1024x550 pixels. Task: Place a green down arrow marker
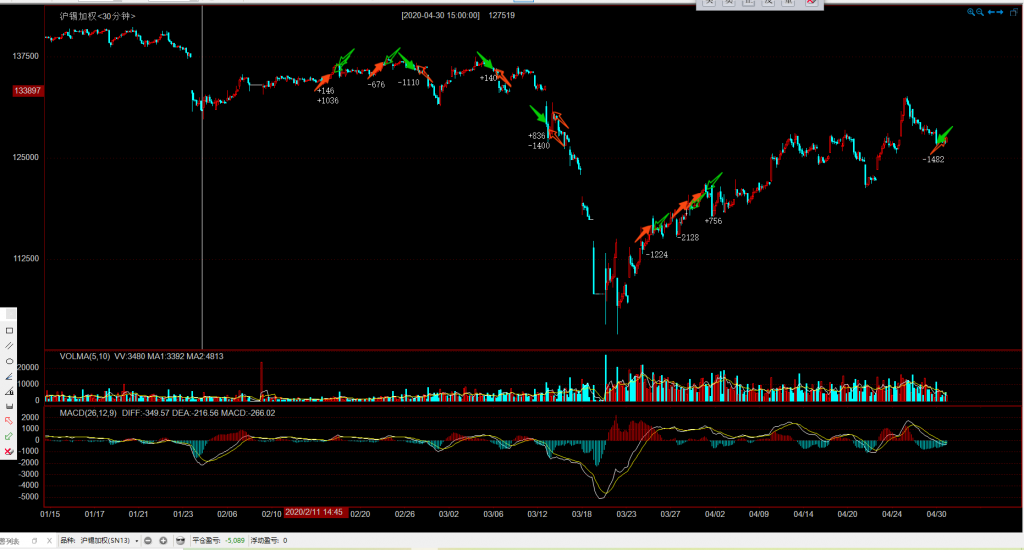click(x=9, y=437)
